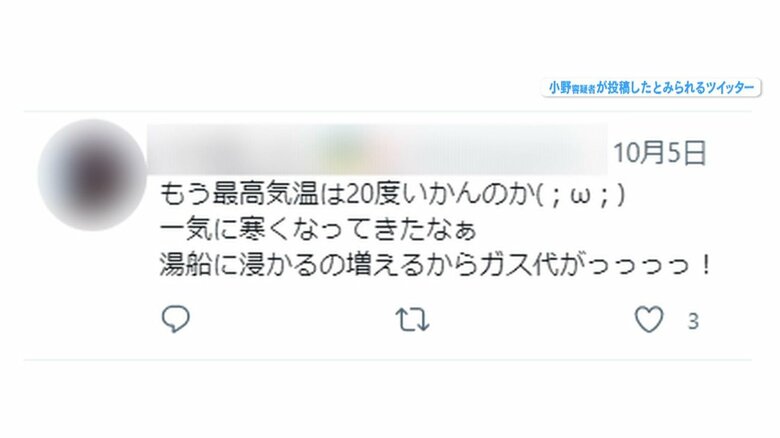Click the reply speech bubble icon
This screenshot has width=780, height=438.
(x=176, y=319)
